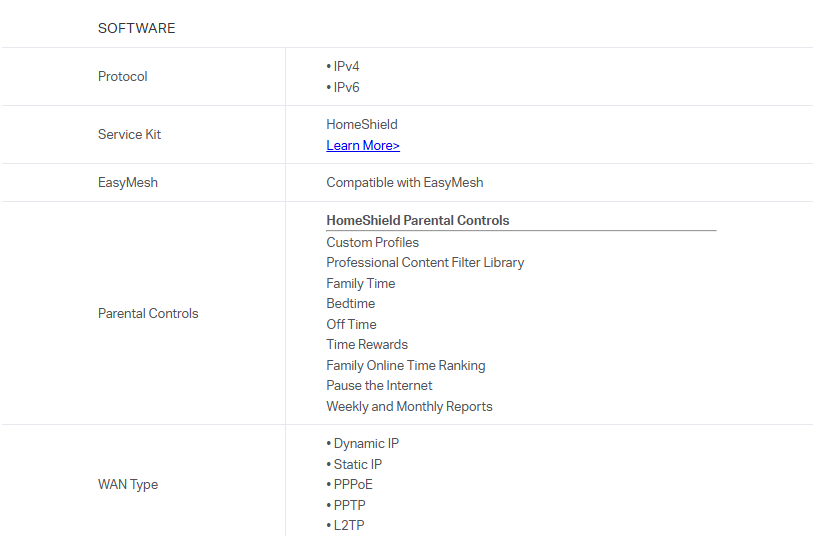Image resolution: width=814 pixels, height=536 pixels.
Task: Select the Family Time entry
Action: tap(360, 284)
